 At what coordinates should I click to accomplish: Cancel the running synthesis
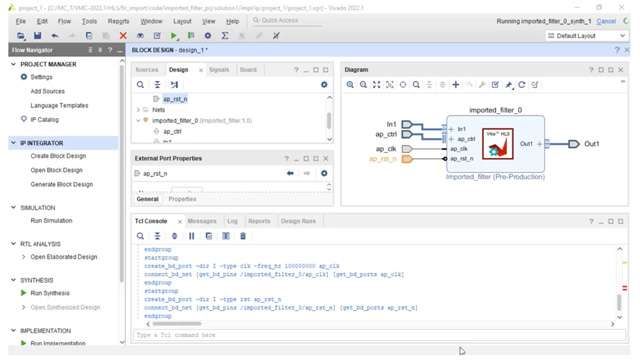pyautogui.click(x=606, y=21)
